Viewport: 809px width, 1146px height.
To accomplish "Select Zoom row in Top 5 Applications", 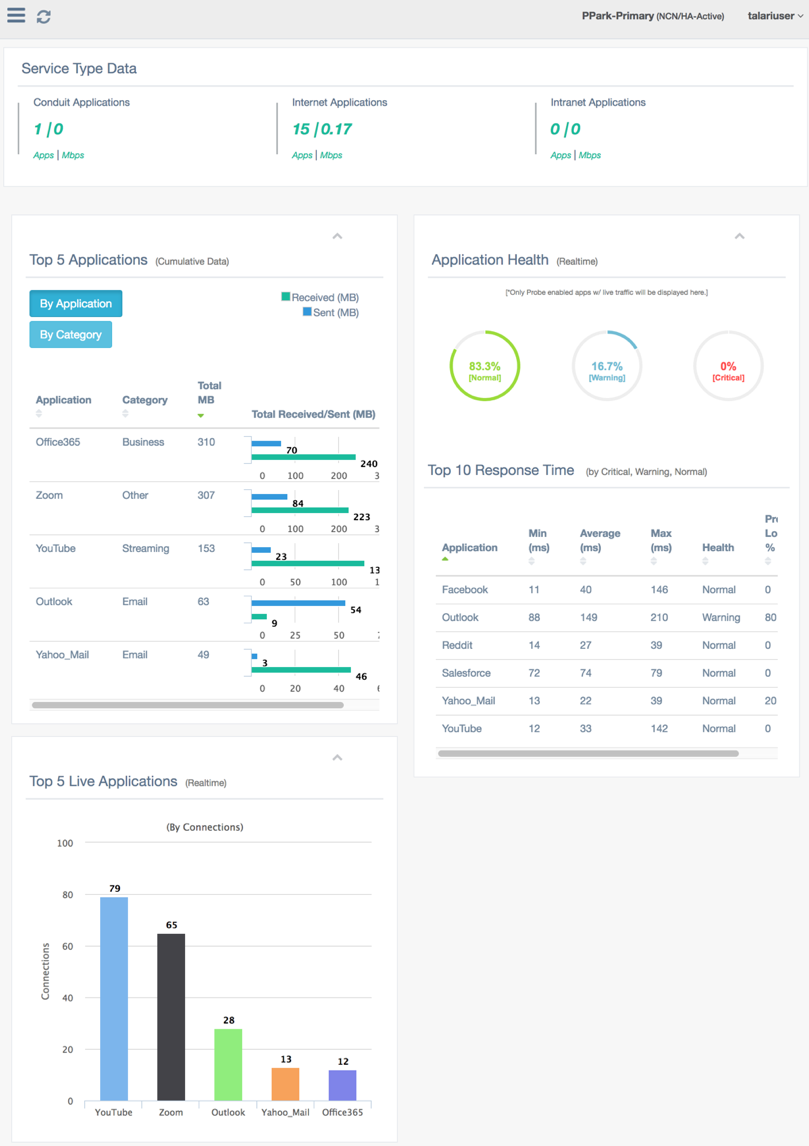I will [x=205, y=508].
